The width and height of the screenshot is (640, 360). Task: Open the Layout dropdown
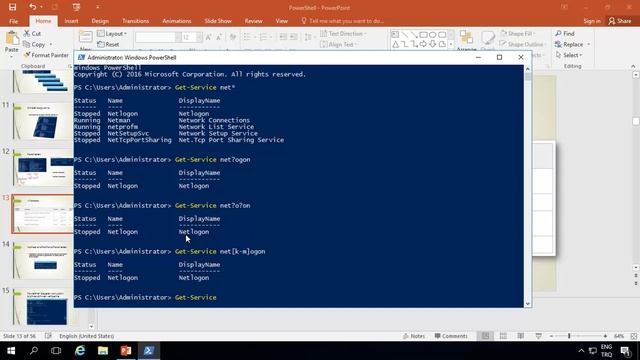tap(112, 33)
